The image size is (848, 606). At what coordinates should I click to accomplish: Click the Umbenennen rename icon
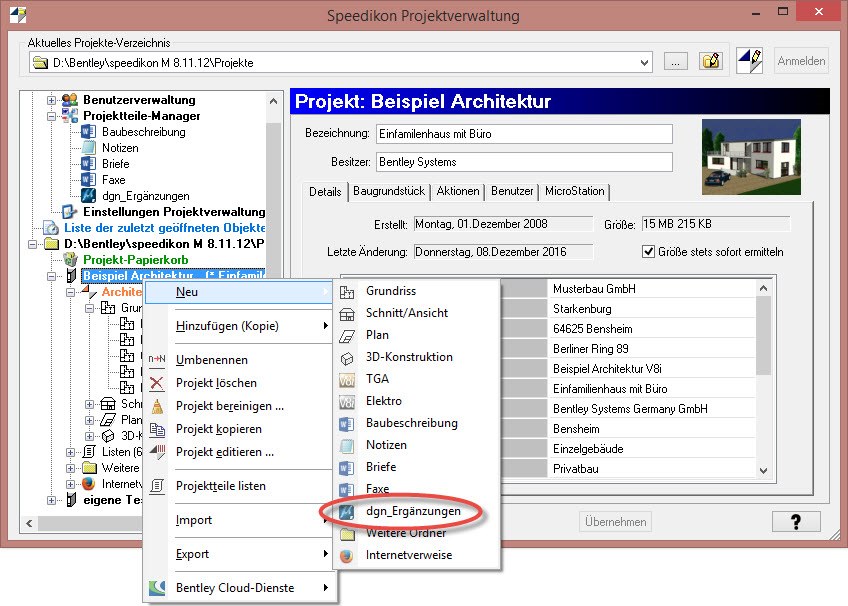coord(157,359)
